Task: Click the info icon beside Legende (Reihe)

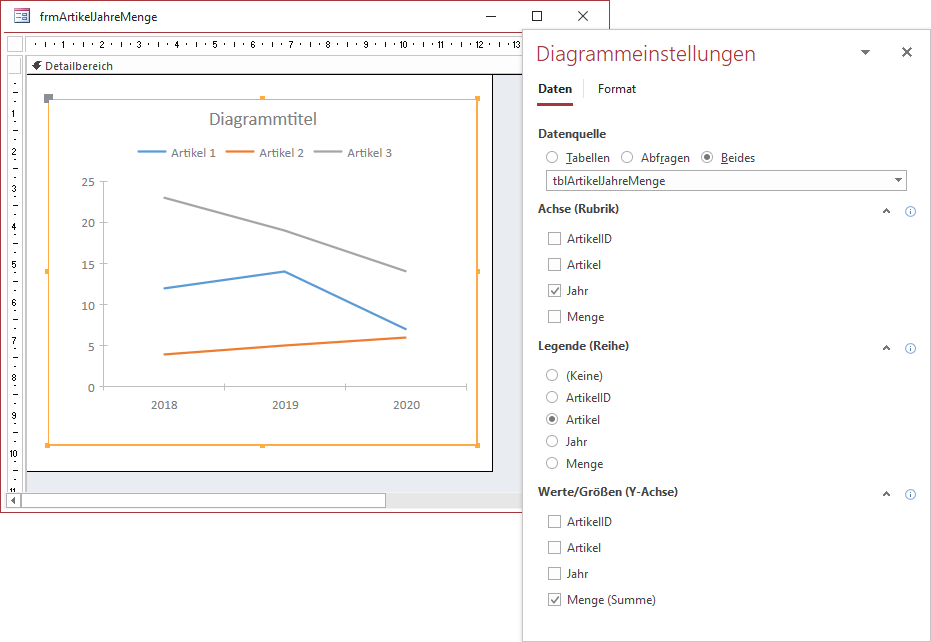Action: pos(910,349)
